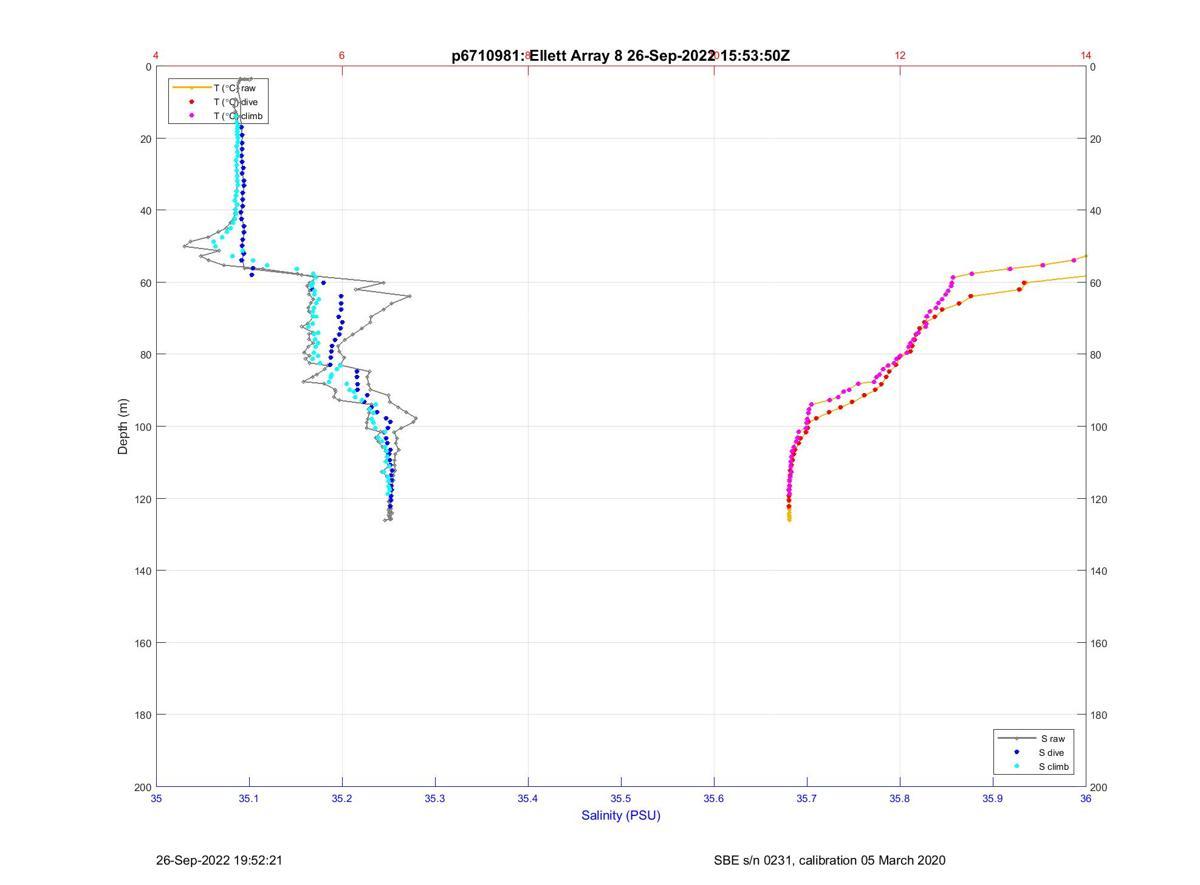Click the dark blue S dive legend marker

(1016, 752)
